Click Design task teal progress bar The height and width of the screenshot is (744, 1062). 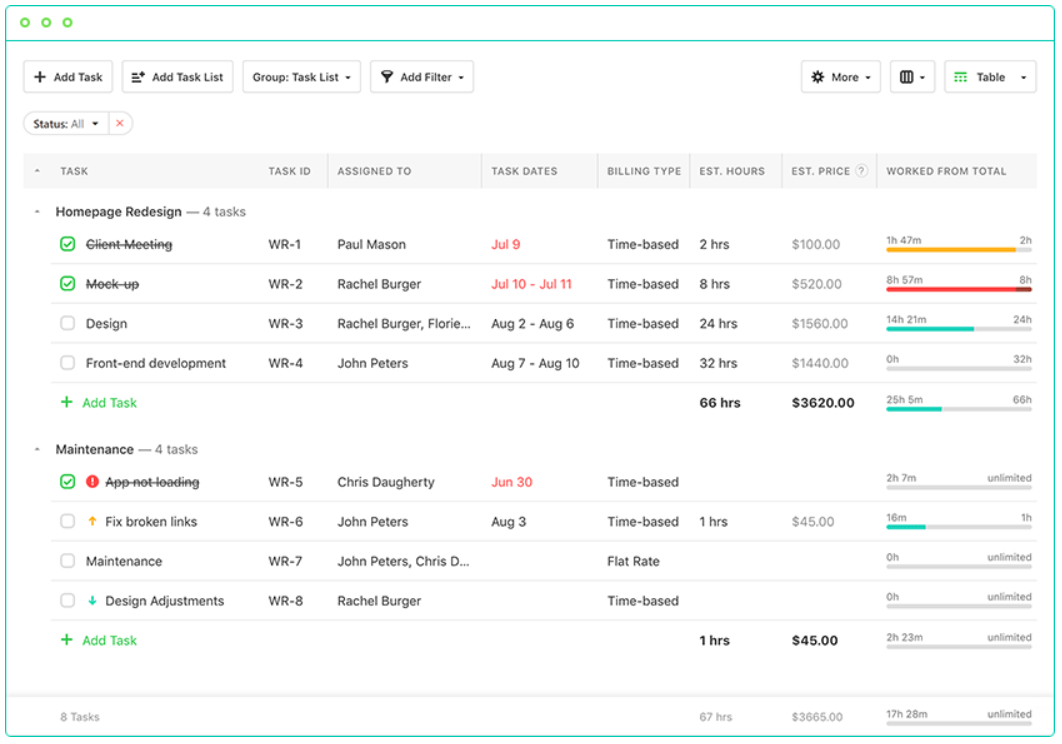[x=958, y=329]
